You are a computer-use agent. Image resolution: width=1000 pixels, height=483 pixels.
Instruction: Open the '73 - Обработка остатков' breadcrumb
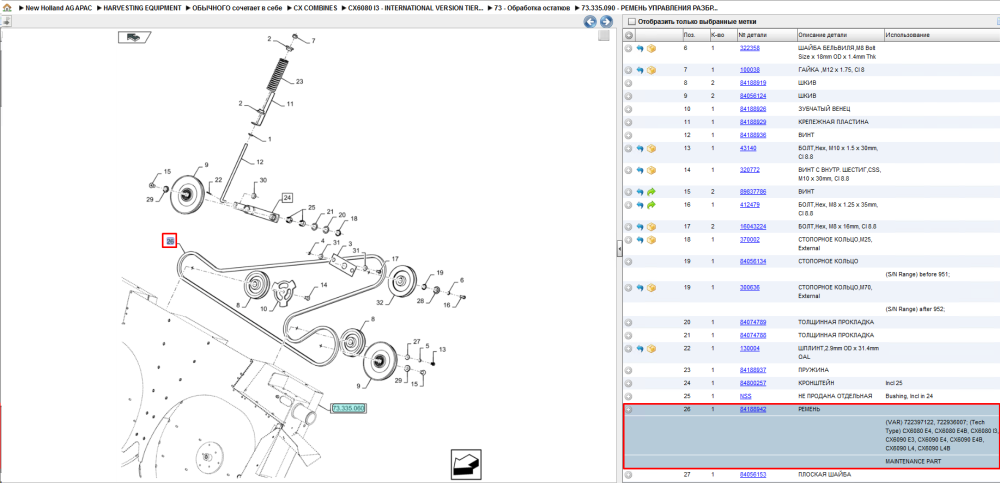pyautogui.click(x=532, y=8)
